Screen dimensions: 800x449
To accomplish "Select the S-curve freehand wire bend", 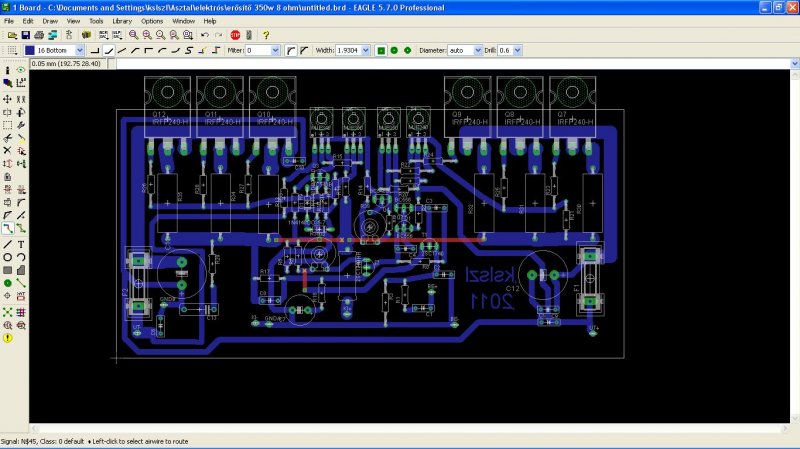I will click(x=189, y=50).
